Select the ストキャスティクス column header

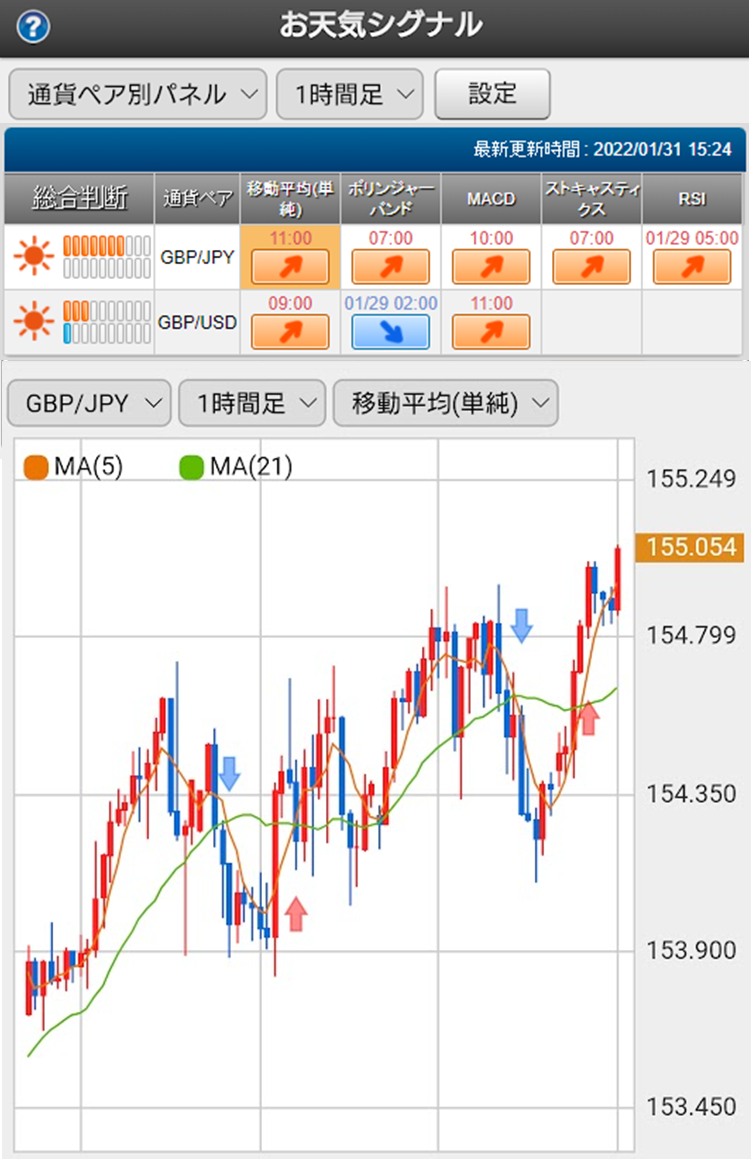coord(591,198)
